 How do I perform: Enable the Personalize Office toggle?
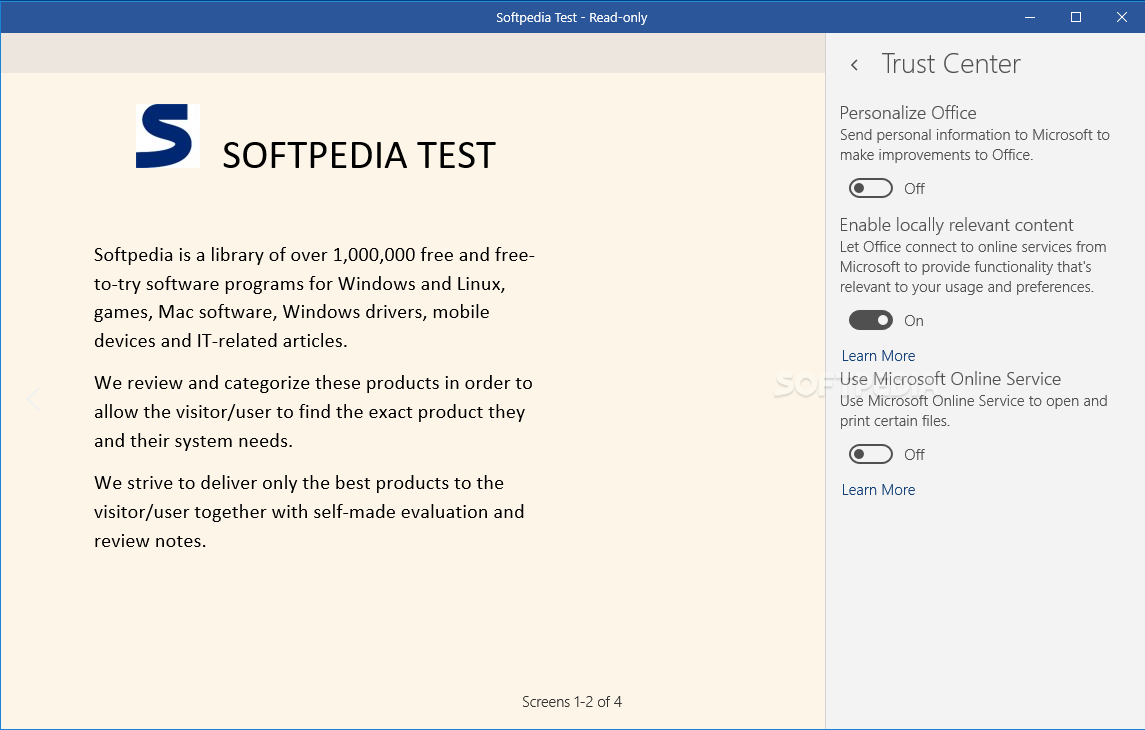click(x=870, y=188)
